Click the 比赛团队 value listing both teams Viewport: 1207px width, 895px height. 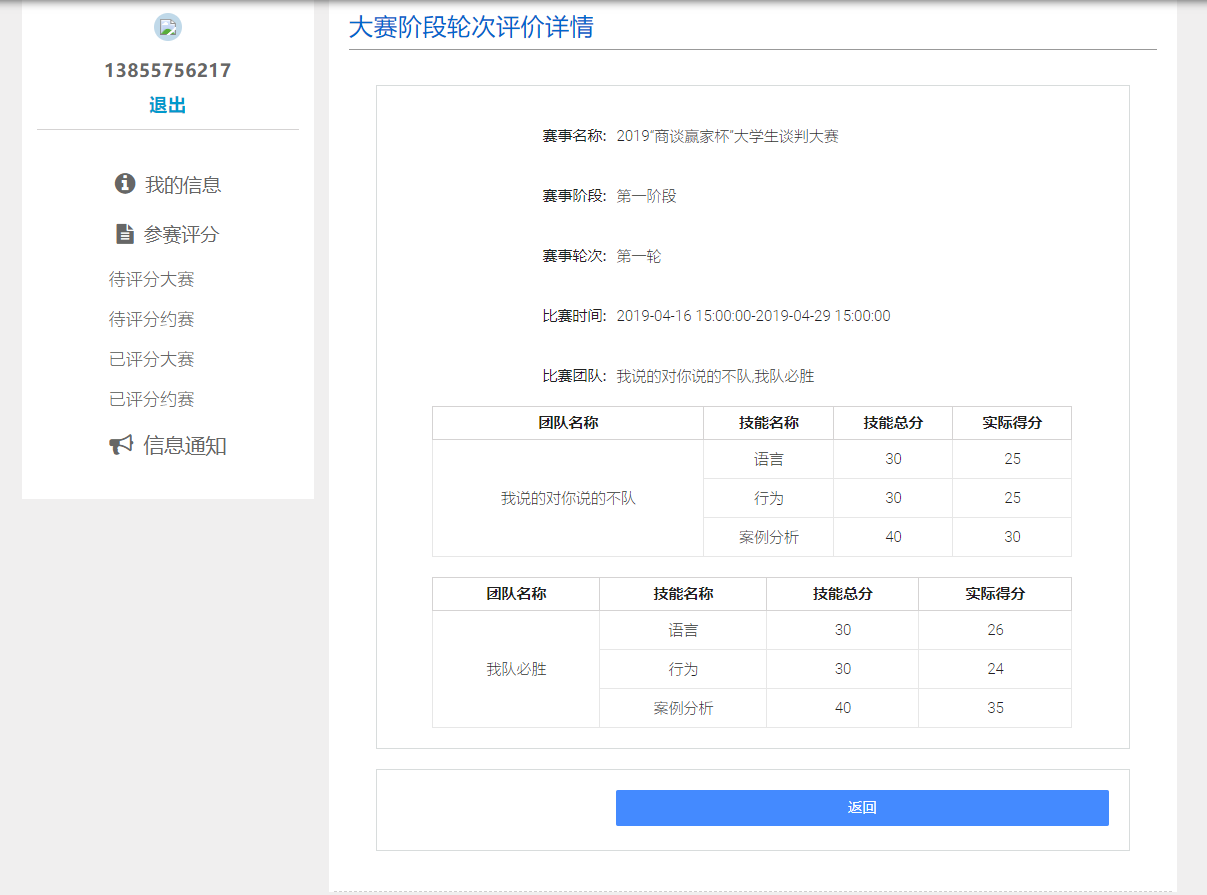[716, 376]
